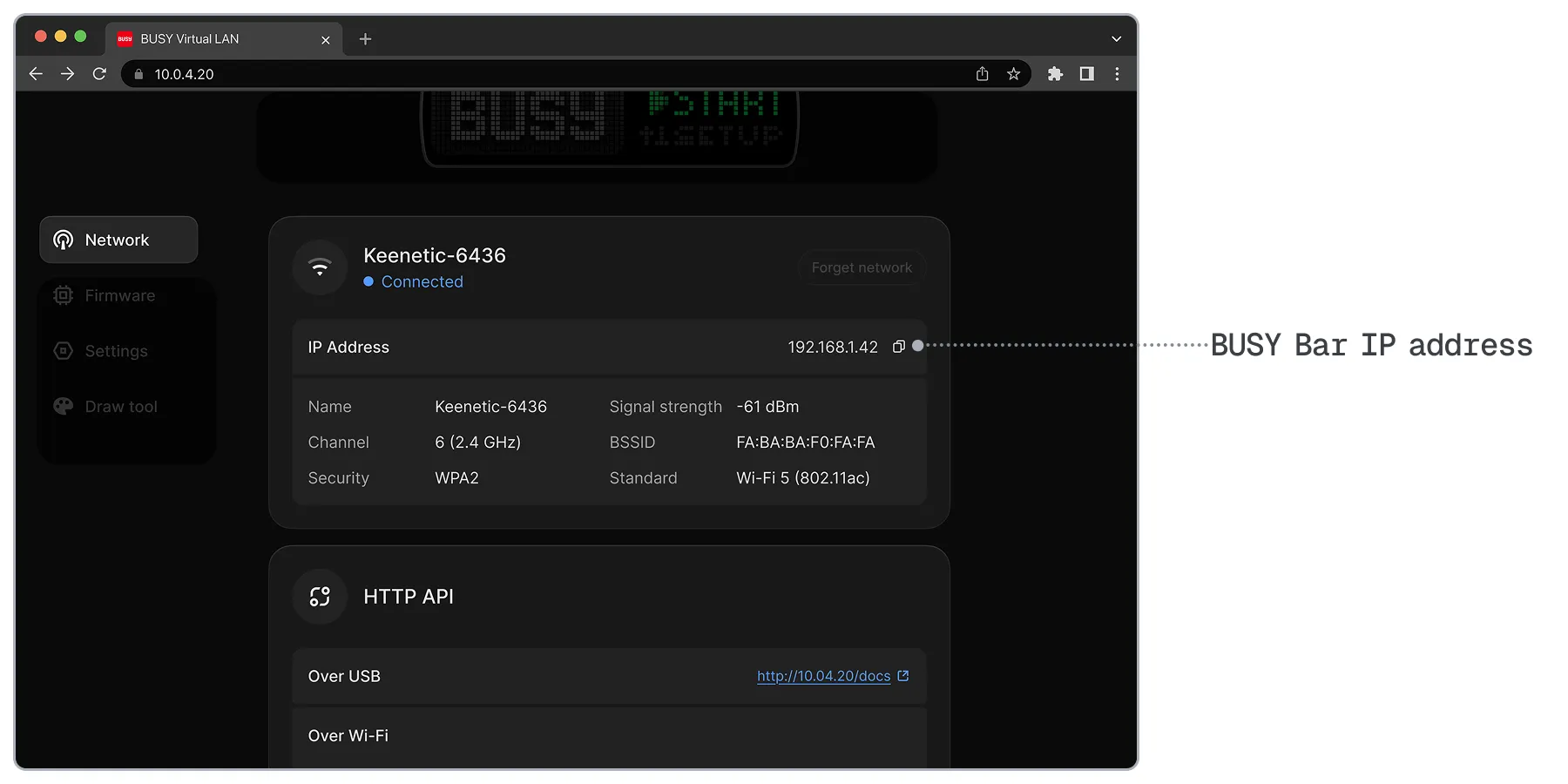Open a new tab with the plus icon

click(365, 39)
